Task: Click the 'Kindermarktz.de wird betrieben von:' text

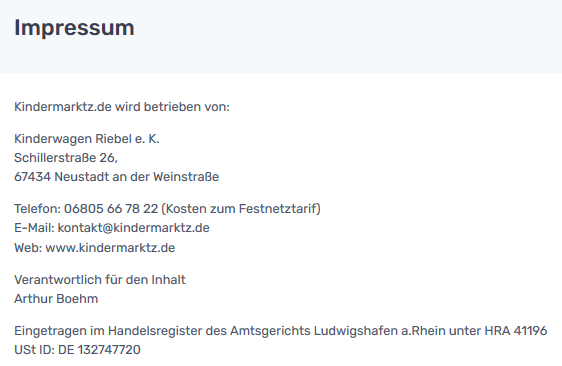Action: pyautogui.click(x=122, y=107)
